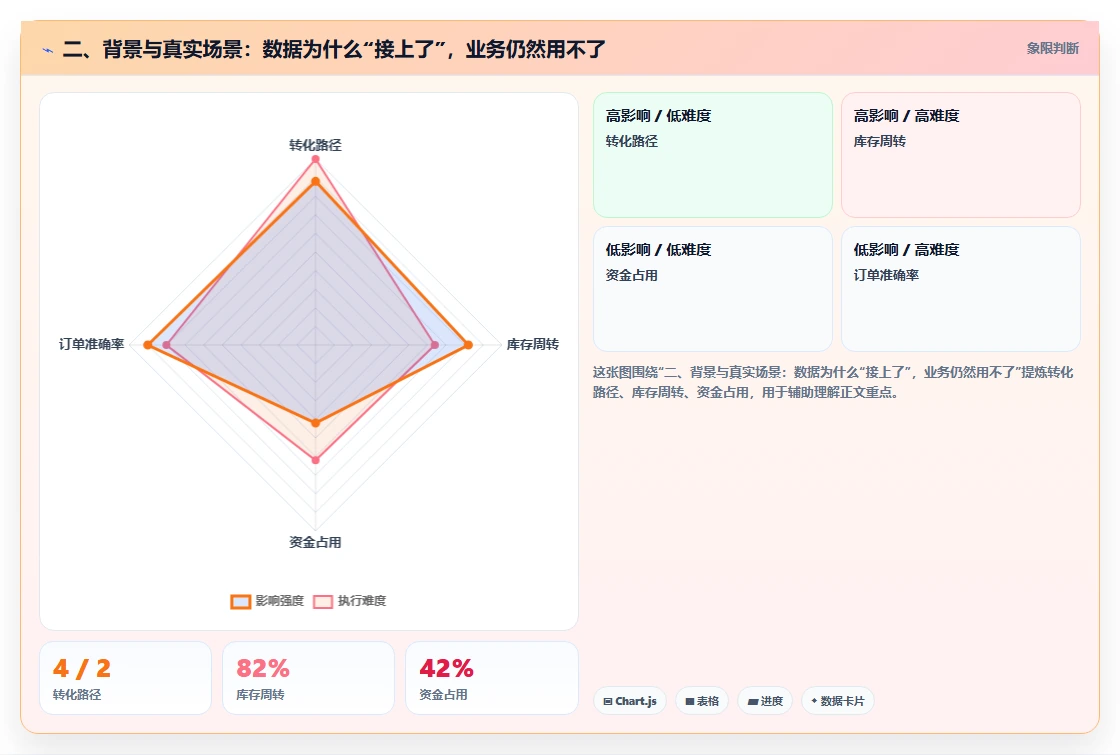Click the lightning icon beside the header title
The height and width of the screenshot is (755, 1120).
pyautogui.click(x=48, y=50)
